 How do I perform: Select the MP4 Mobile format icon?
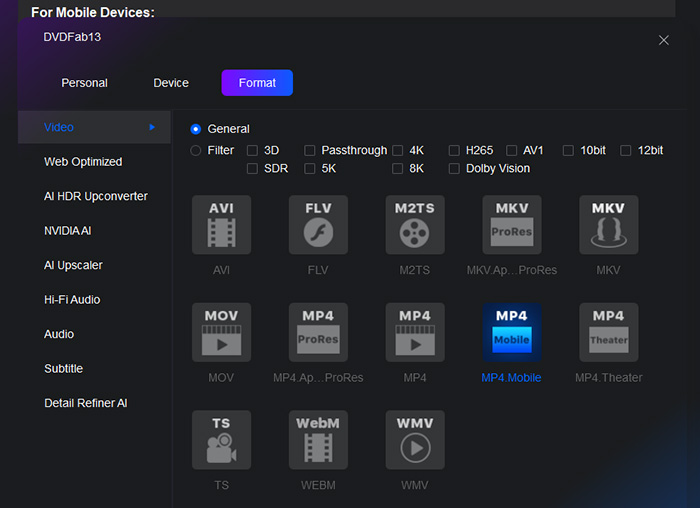[512, 332]
